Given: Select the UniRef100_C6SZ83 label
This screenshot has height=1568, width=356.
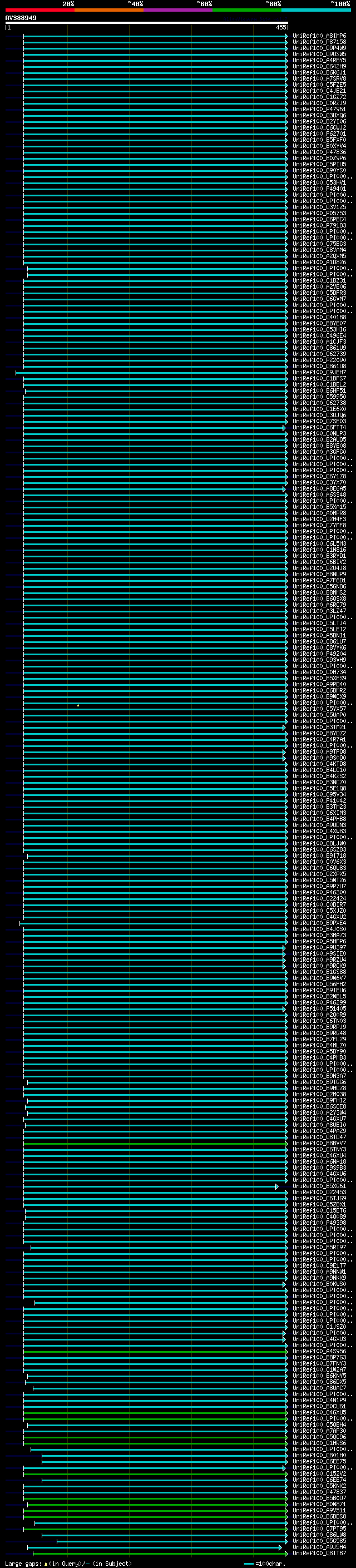Looking at the screenshot, I should coord(319,850).
